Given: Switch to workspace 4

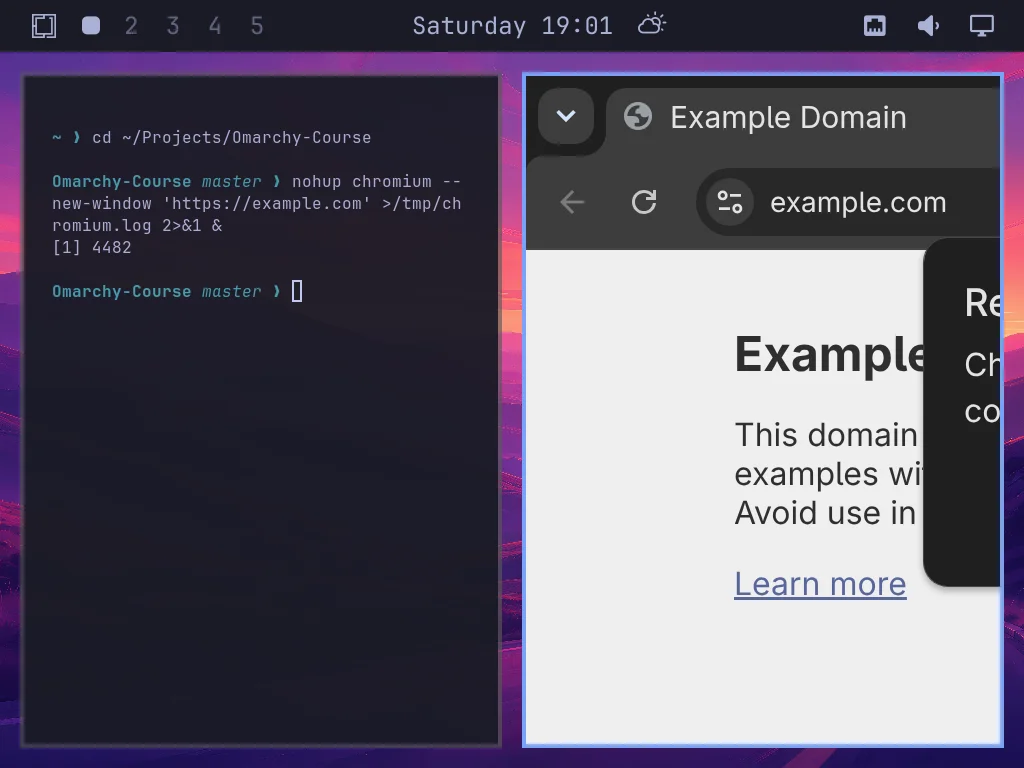Looking at the screenshot, I should [x=215, y=25].
